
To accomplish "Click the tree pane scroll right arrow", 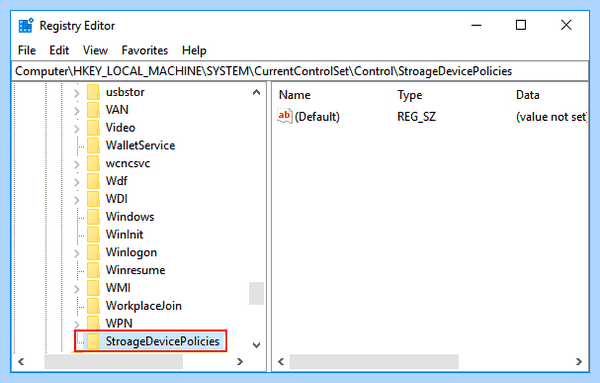I will 240,362.
